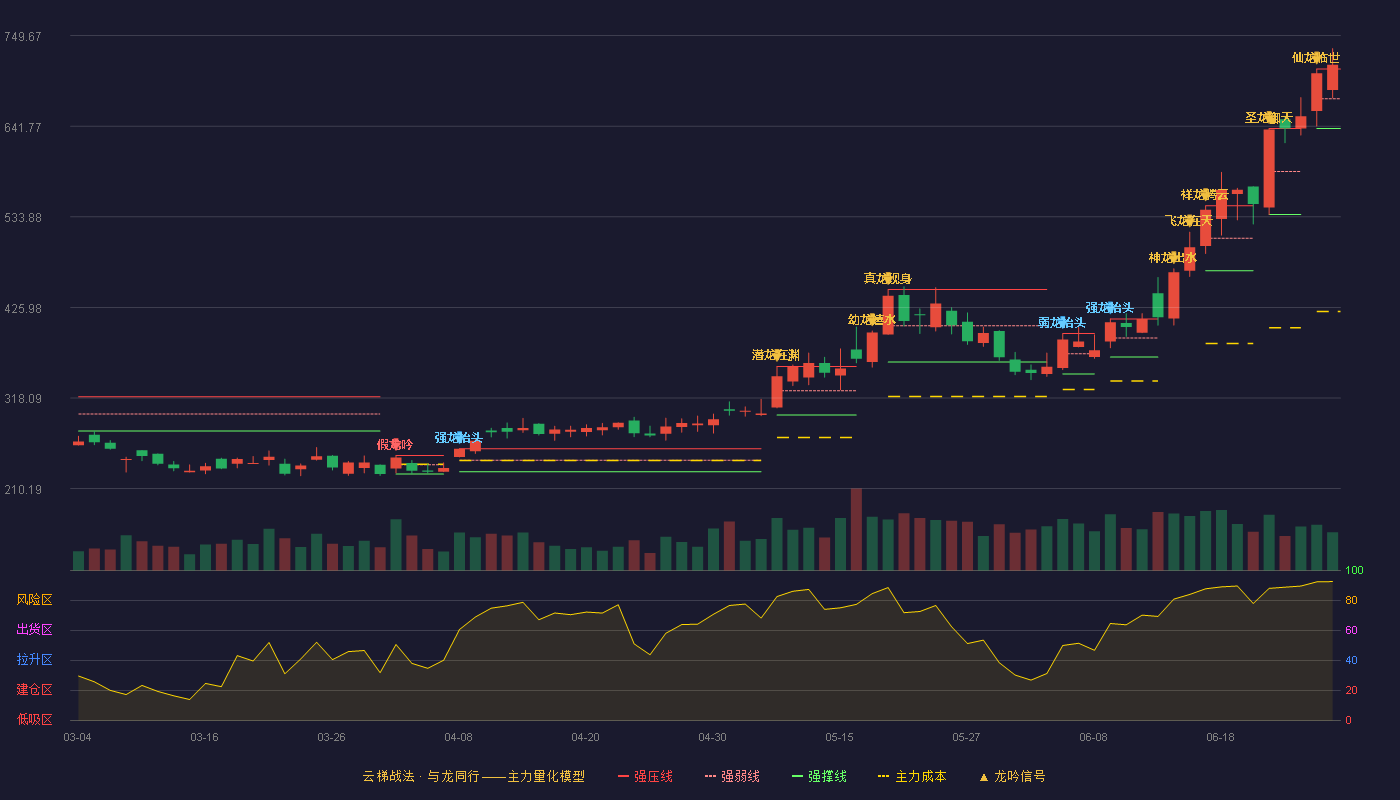The width and height of the screenshot is (1400, 800).
Task: Toggle the 强弱线 legend series
Action: point(732,776)
